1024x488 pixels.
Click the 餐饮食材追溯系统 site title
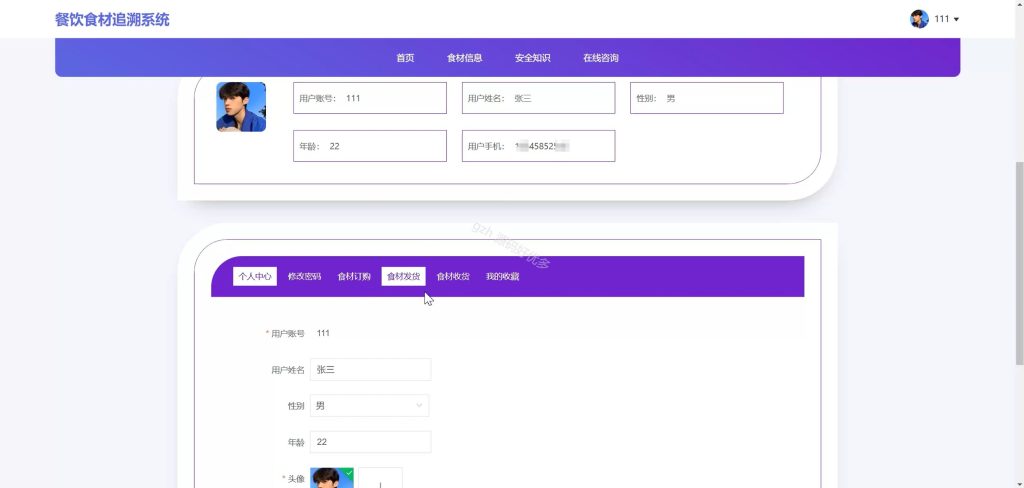(x=112, y=20)
